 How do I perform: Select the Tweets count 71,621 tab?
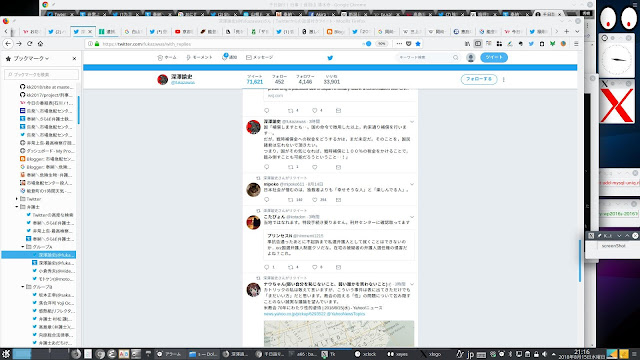[255, 79]
